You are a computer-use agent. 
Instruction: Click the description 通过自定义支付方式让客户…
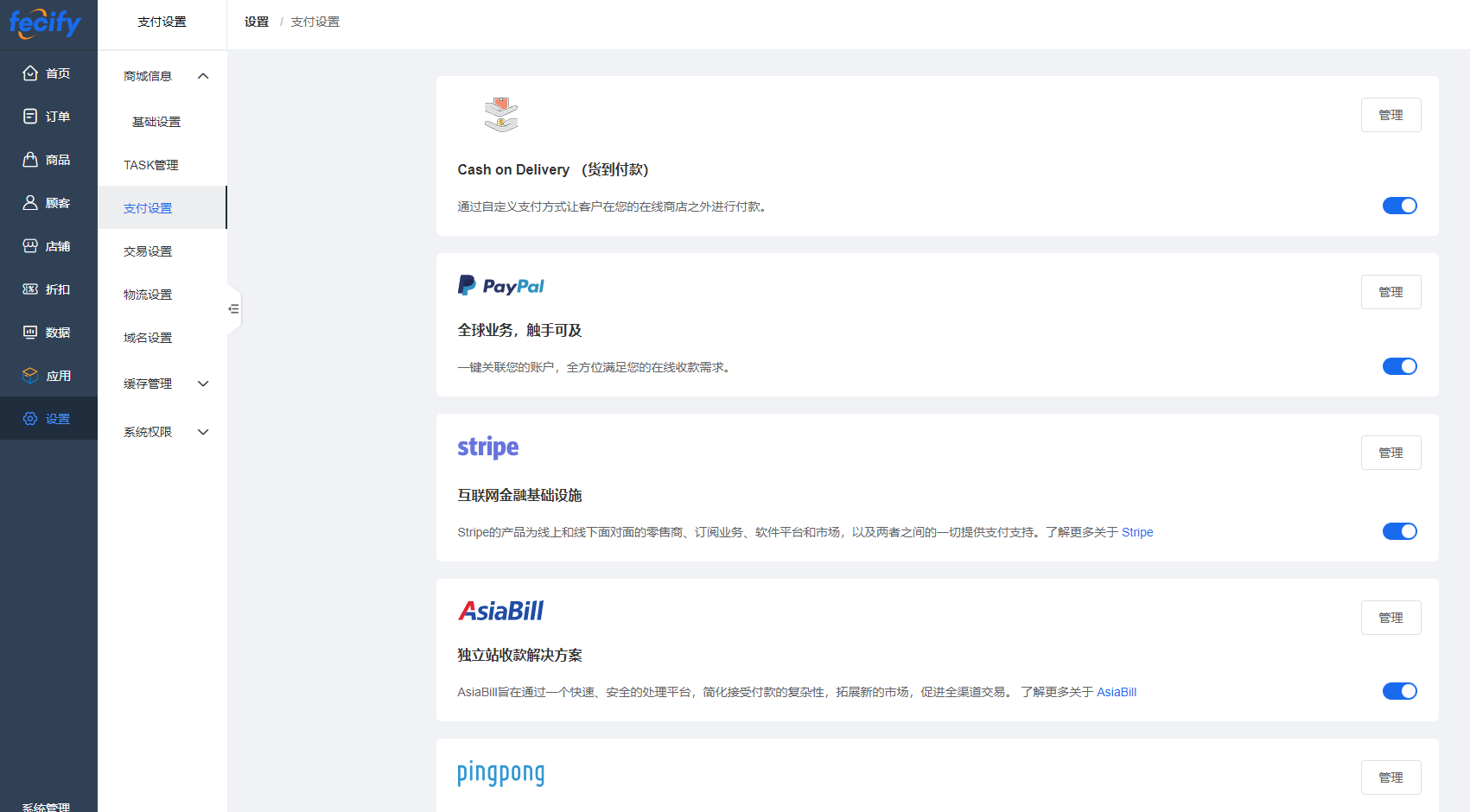(612, 206)
